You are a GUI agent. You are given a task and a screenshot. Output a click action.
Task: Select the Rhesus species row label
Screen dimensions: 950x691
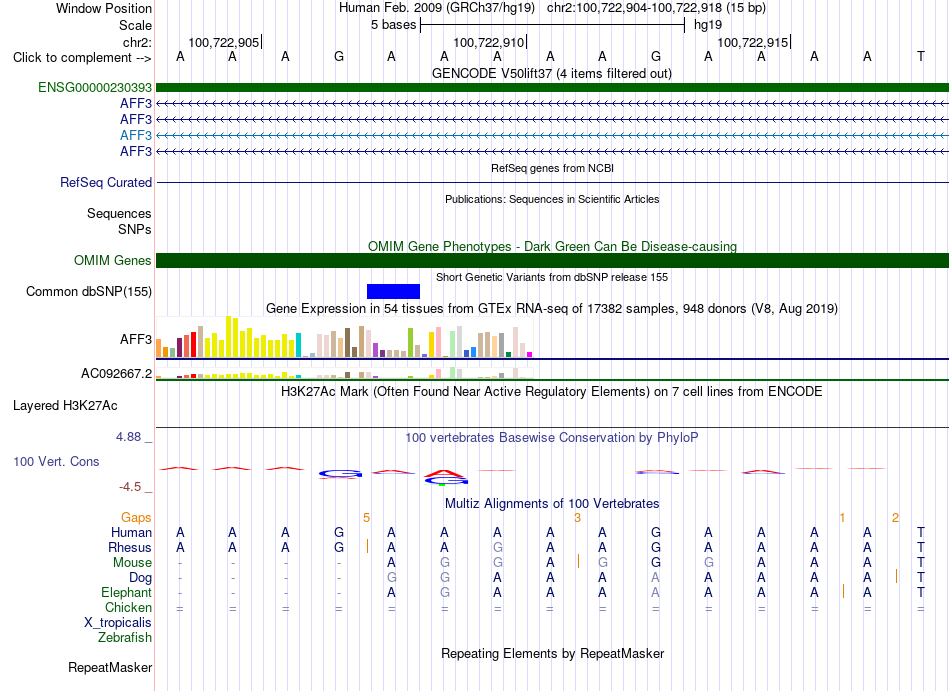[130, 548]
